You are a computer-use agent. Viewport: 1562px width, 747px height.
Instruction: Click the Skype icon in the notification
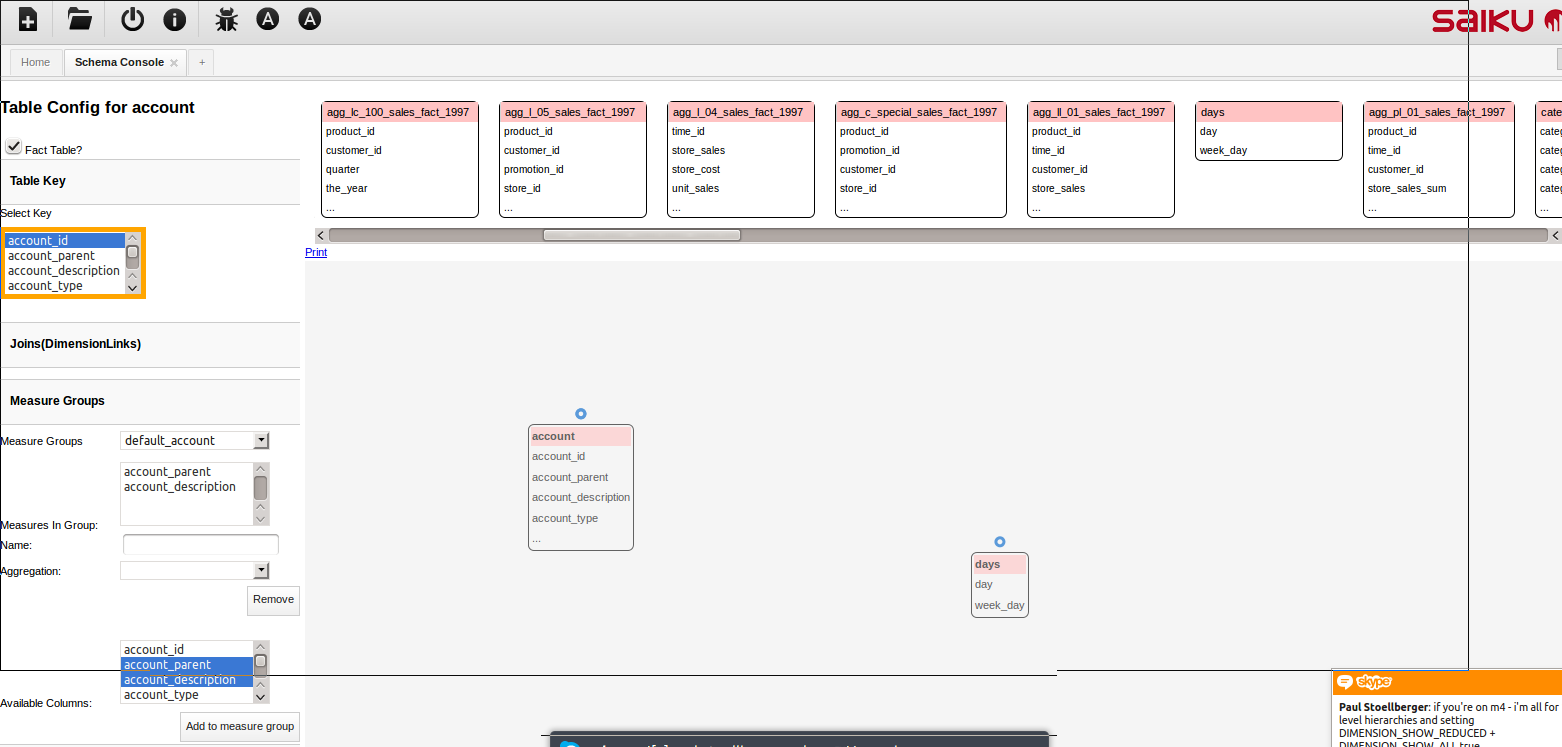pos(1365,682)
